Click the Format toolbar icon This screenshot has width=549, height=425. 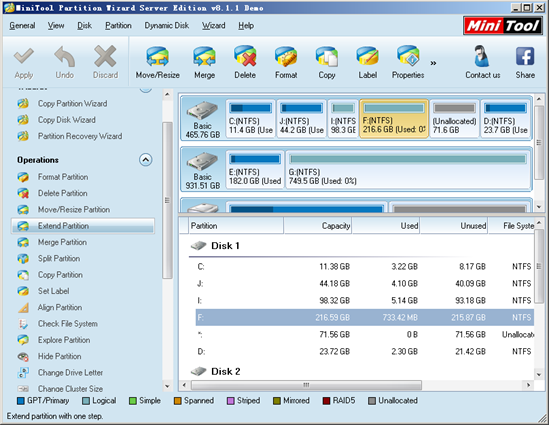(x=286, y=57)
